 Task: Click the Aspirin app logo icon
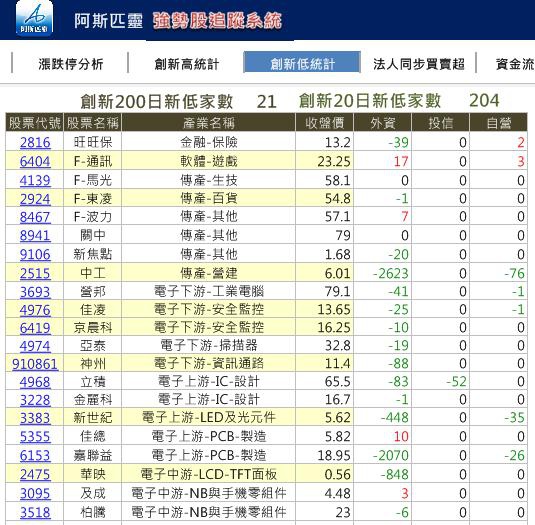click(x=34, y=18)
